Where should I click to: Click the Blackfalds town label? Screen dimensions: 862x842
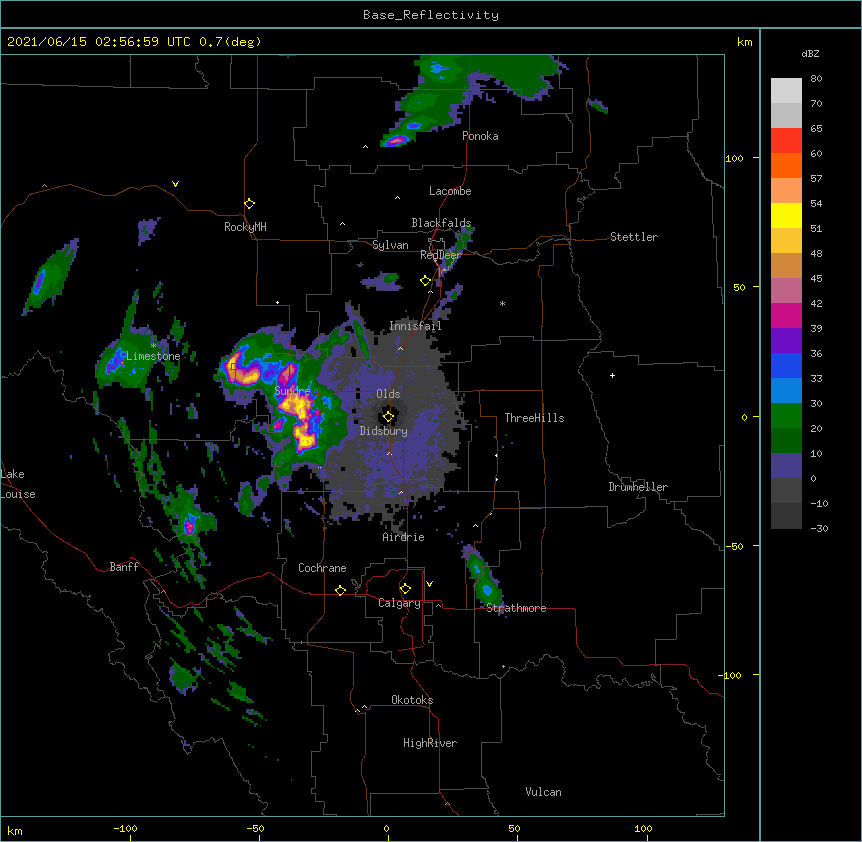click(441, 223)
